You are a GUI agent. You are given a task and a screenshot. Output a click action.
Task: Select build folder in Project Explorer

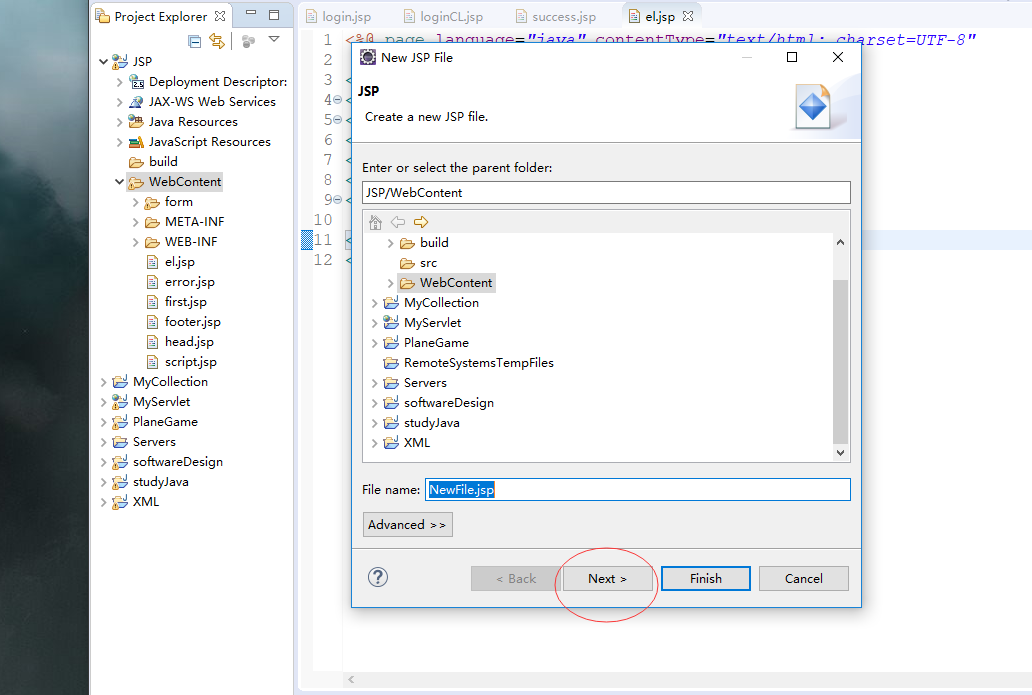click(x=163, y=162)
